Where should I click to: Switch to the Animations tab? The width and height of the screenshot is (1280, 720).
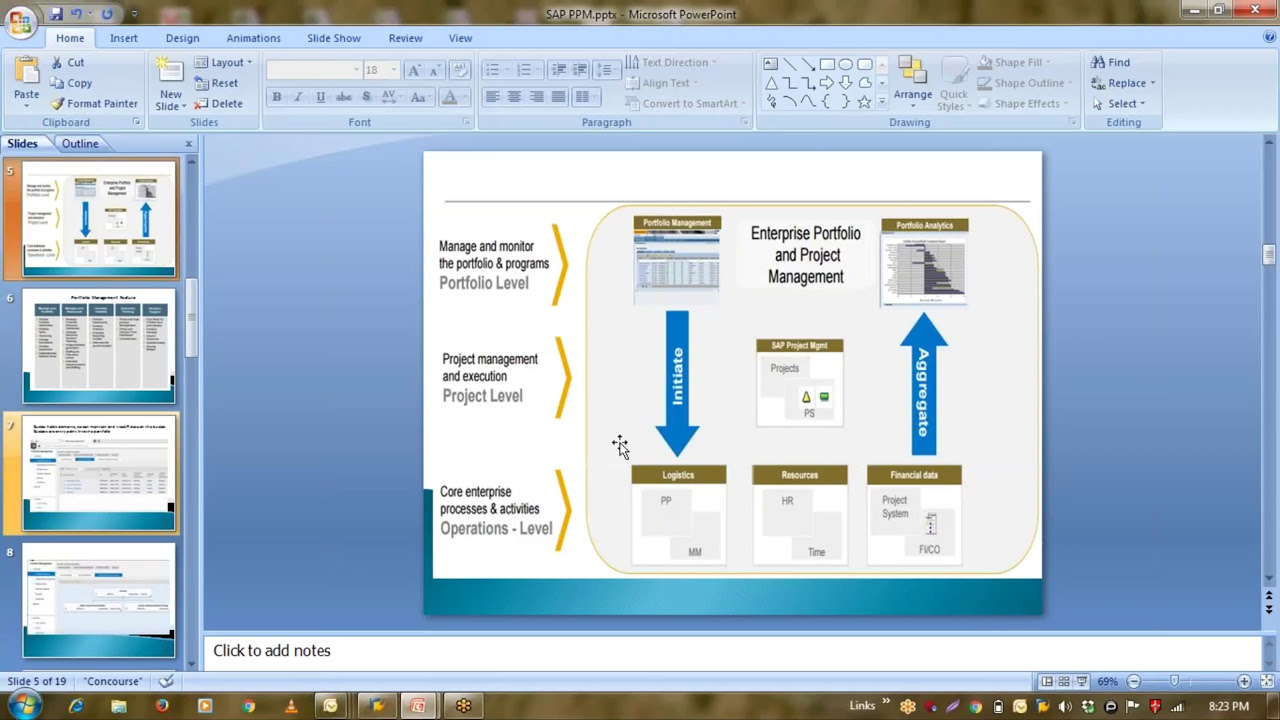[253, 38]
